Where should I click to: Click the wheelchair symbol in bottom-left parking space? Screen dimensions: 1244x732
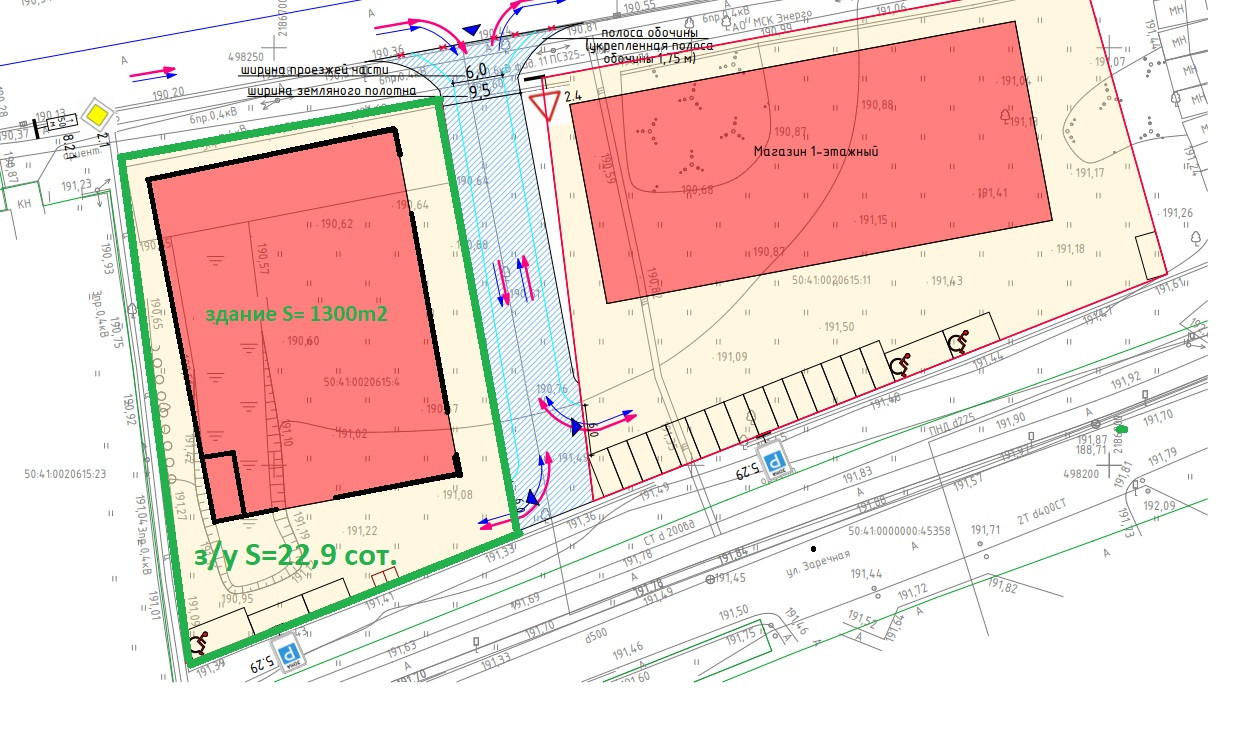(199, 645)
